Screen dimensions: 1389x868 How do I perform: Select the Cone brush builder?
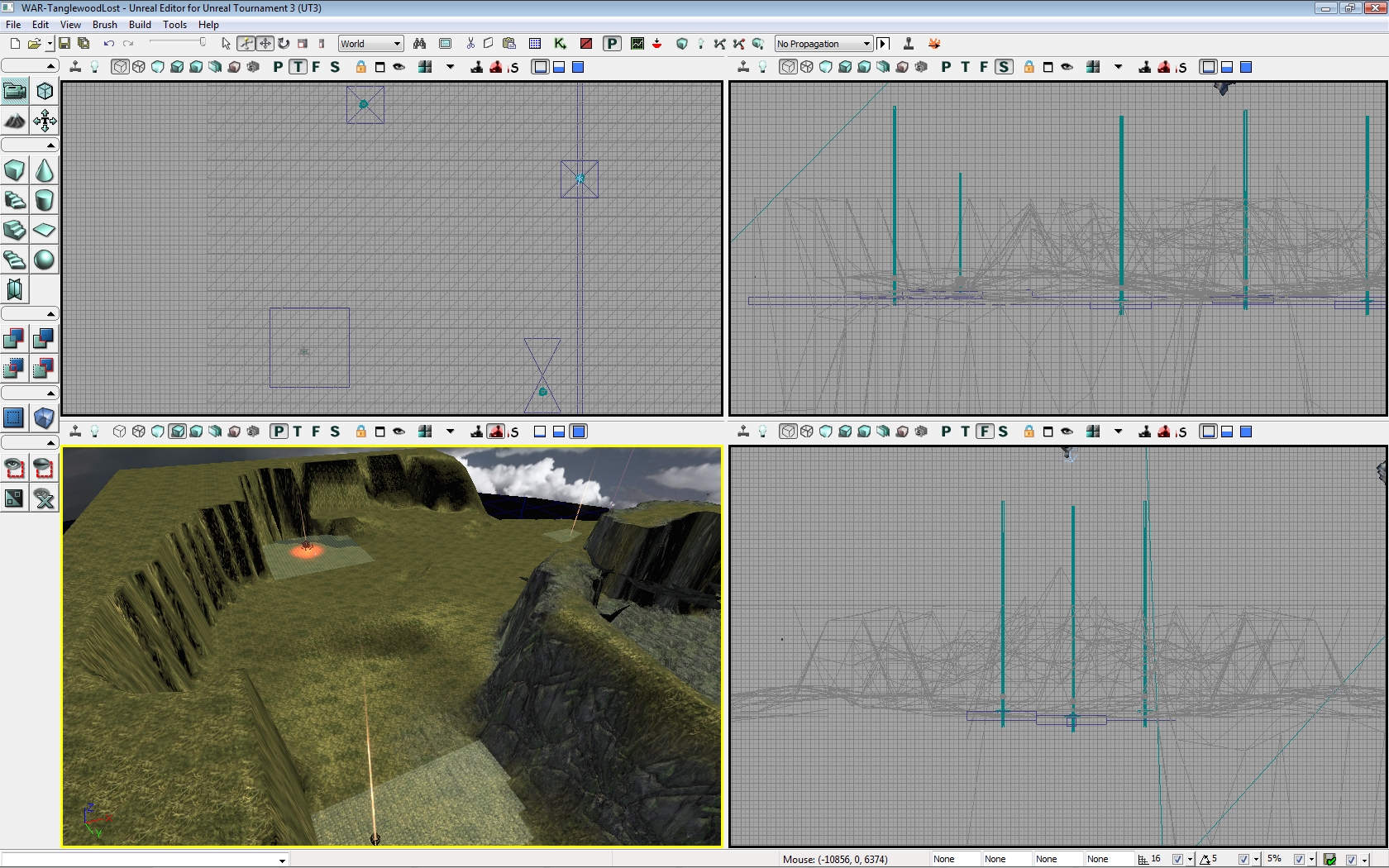point(45,170)
